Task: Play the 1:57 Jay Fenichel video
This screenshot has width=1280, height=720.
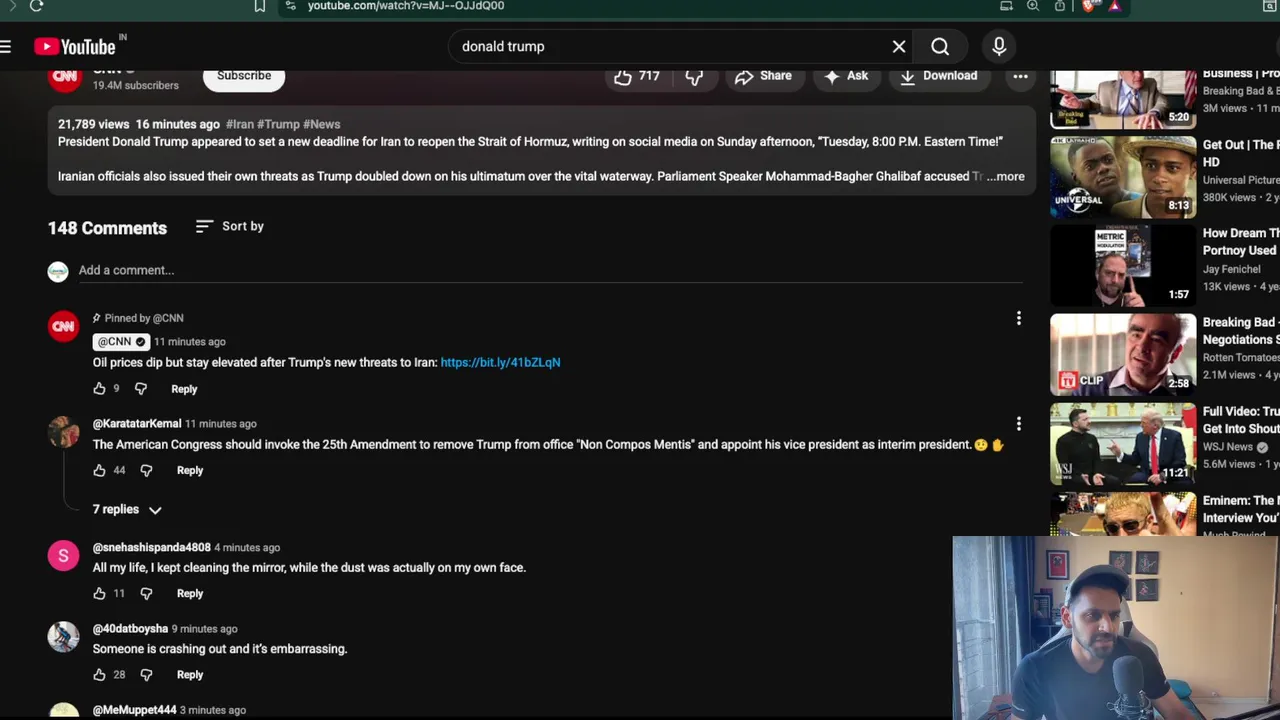Action: [x=1123, y=266]
